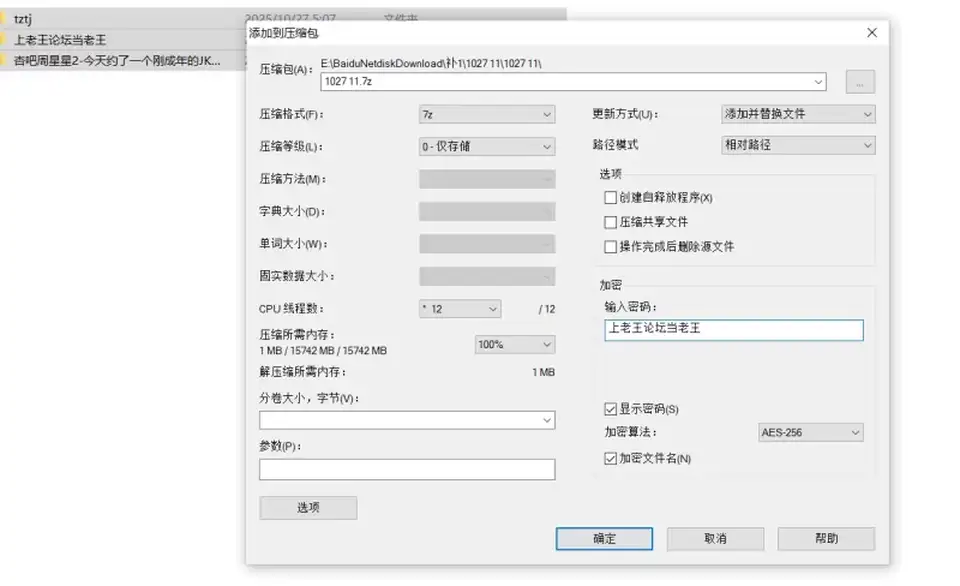Click the "/ 12" total threads text
The image size is (960, 586).
point(547,309)
